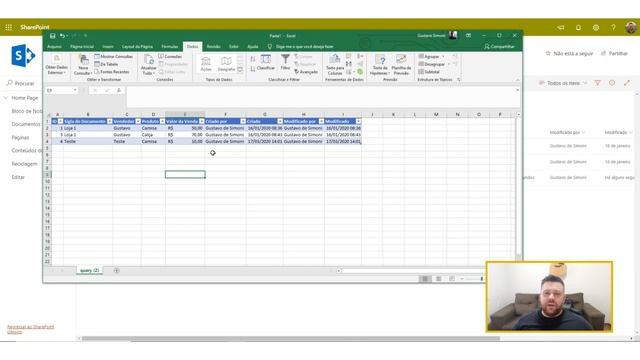The image size is (640, 360).
Task: Click Conexões in the ribbon
Action: [x=170, y=56]
